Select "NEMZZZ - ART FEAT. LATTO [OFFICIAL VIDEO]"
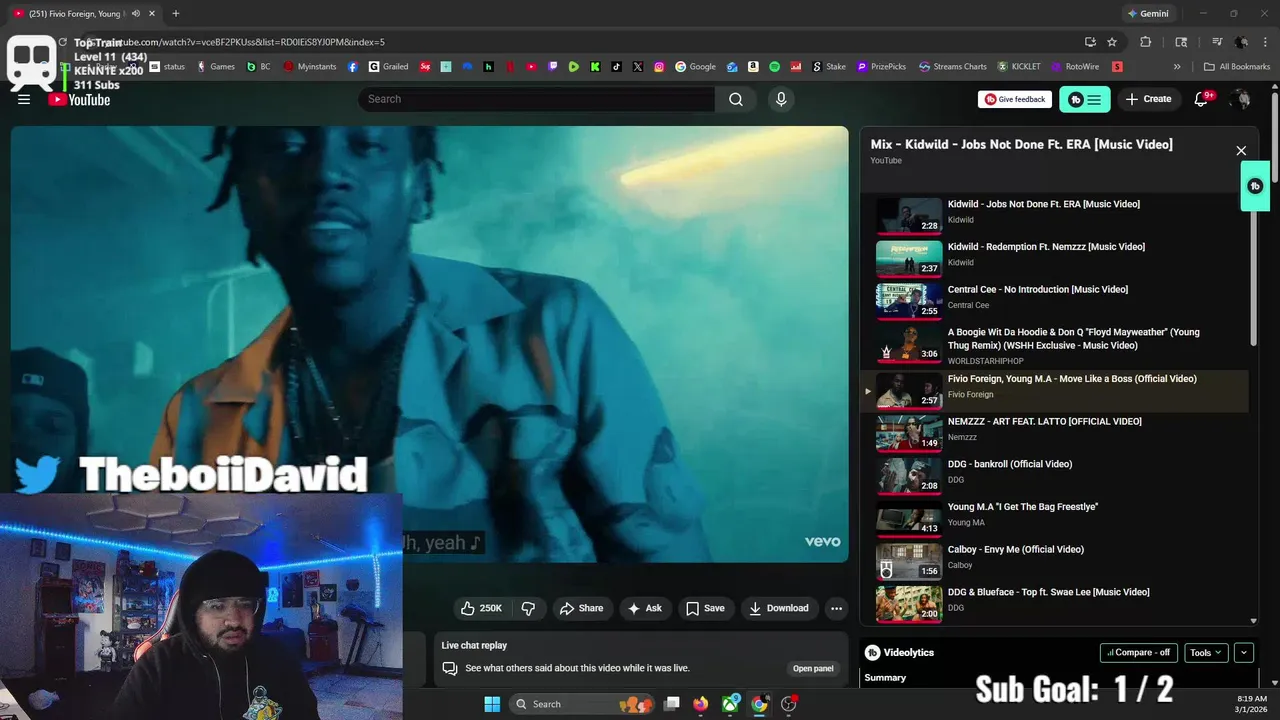Image resolution: width=1280 pixels, height=720 pixels. (1044, 422)
